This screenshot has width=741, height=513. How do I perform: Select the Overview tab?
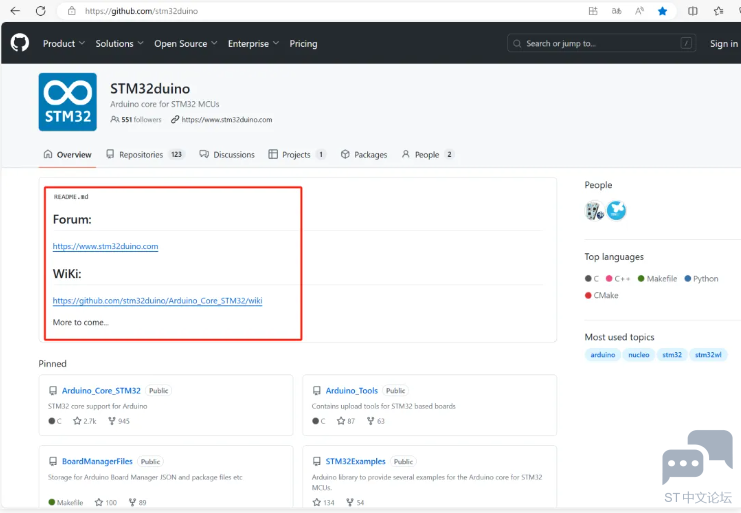click(67, 154)
